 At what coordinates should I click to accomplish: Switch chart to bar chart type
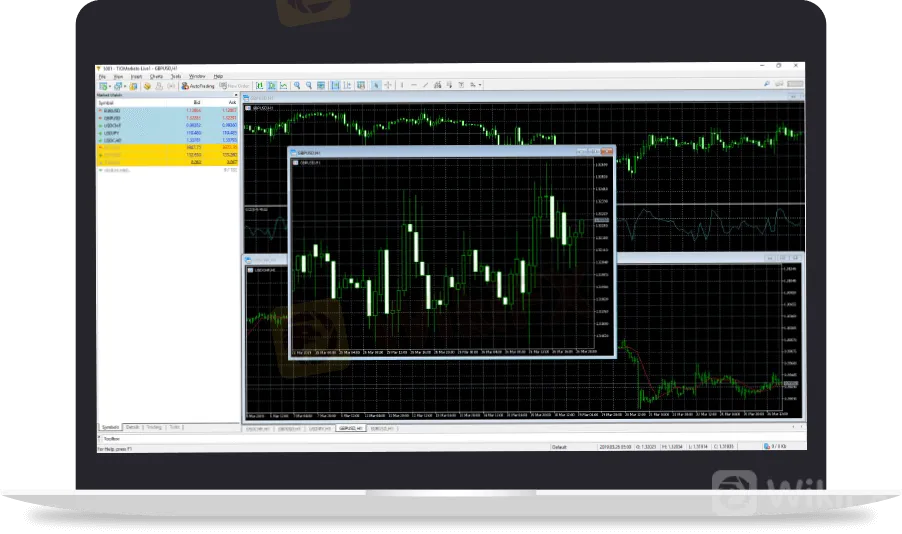click(261, 85)
